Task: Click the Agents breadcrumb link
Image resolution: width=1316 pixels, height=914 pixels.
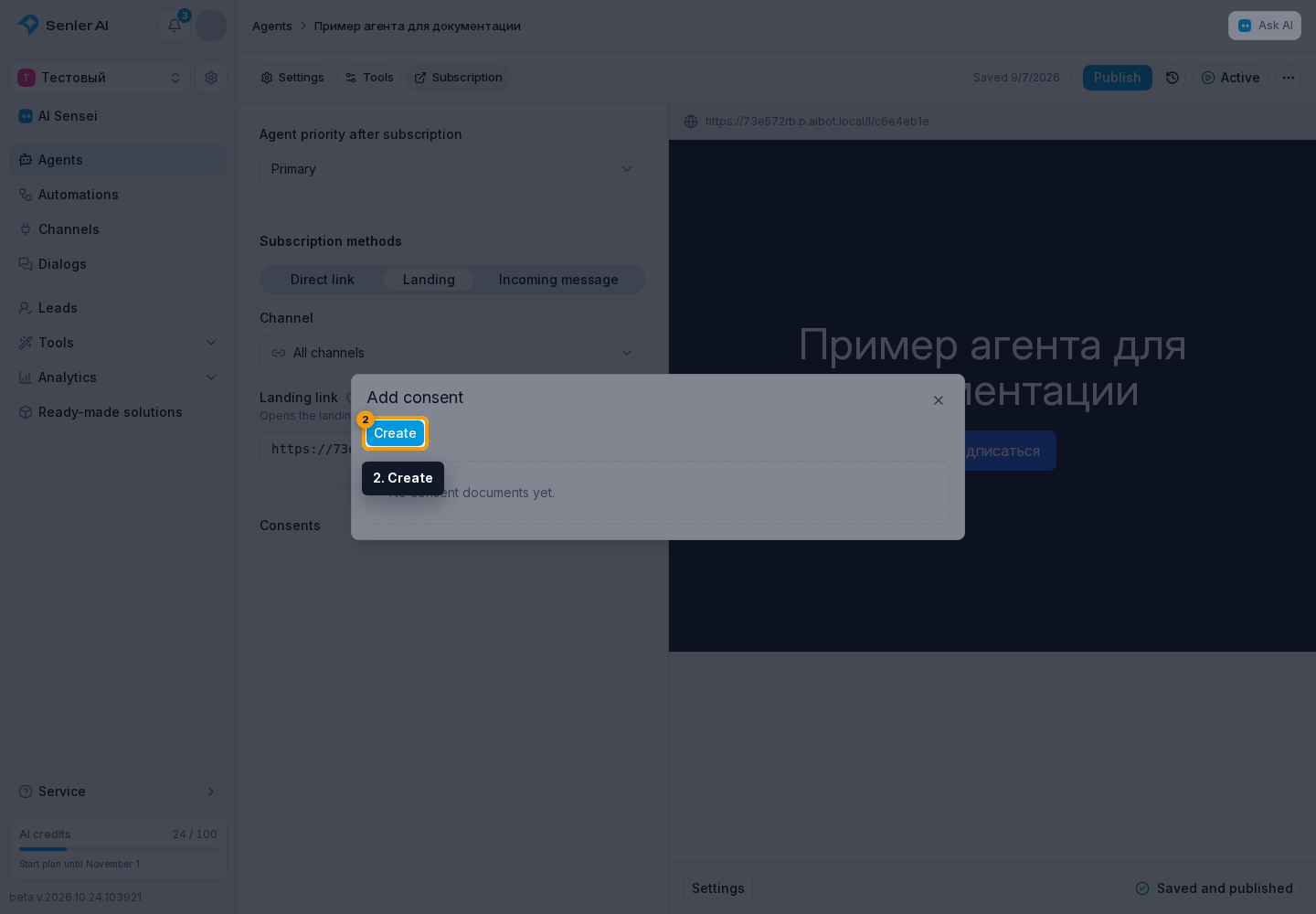Action: pos(272,26)
